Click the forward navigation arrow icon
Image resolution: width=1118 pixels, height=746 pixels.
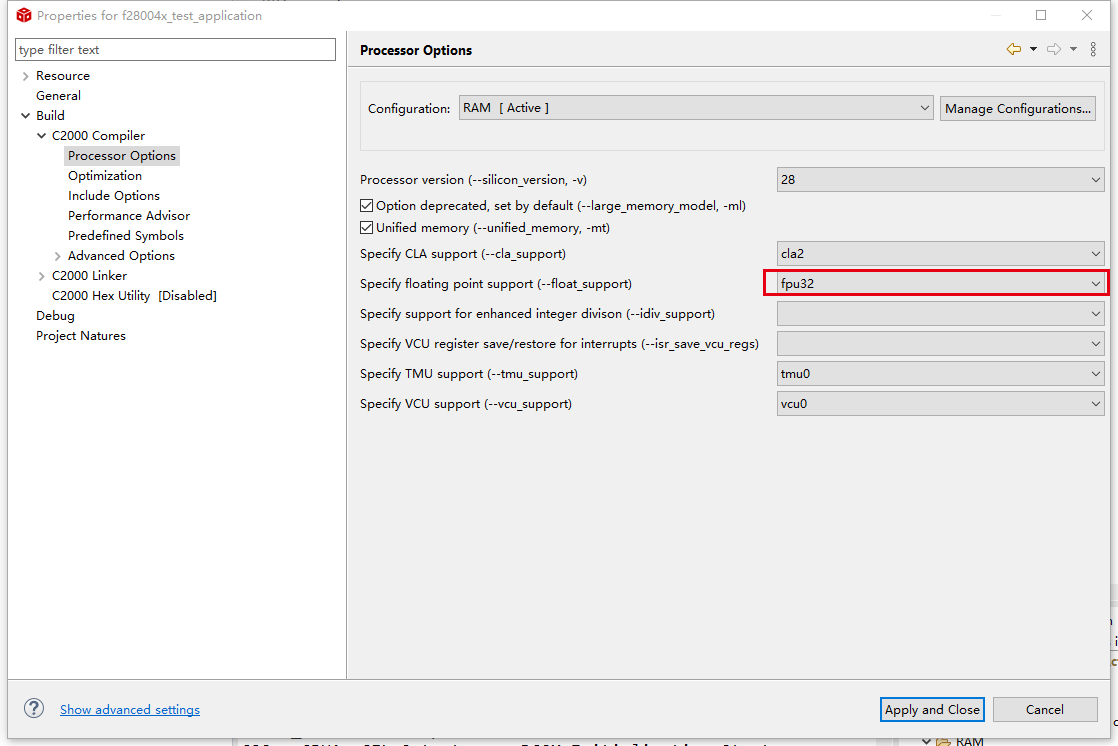[1054, 49]
